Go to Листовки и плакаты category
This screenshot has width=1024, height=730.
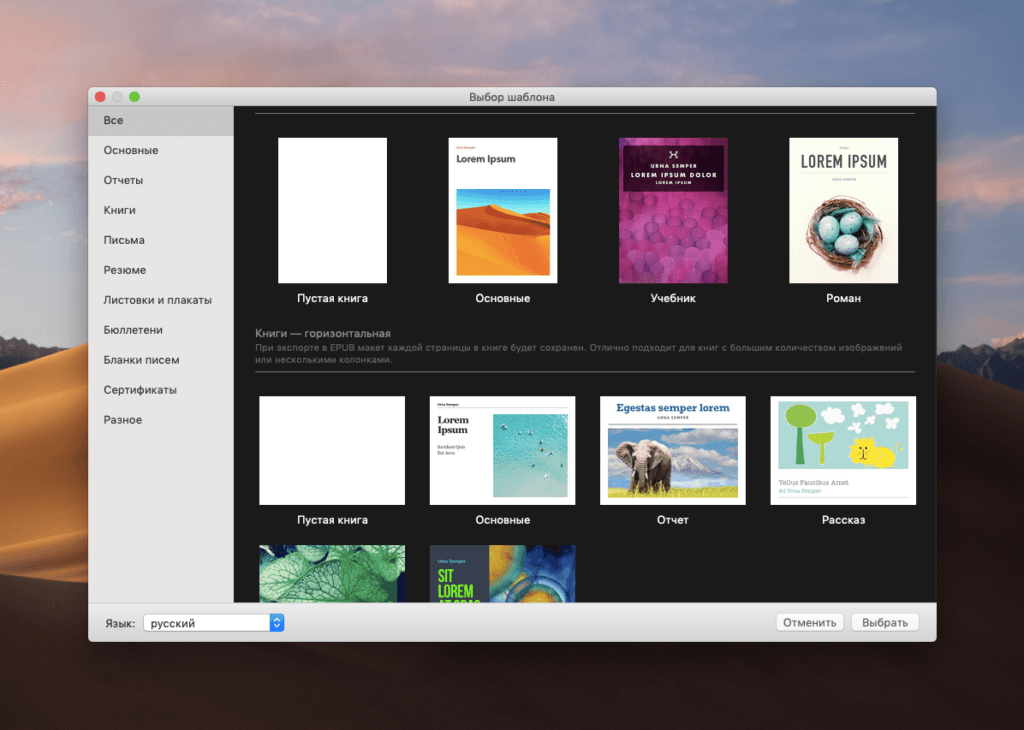pyautogui.click(x=157, y=300)
